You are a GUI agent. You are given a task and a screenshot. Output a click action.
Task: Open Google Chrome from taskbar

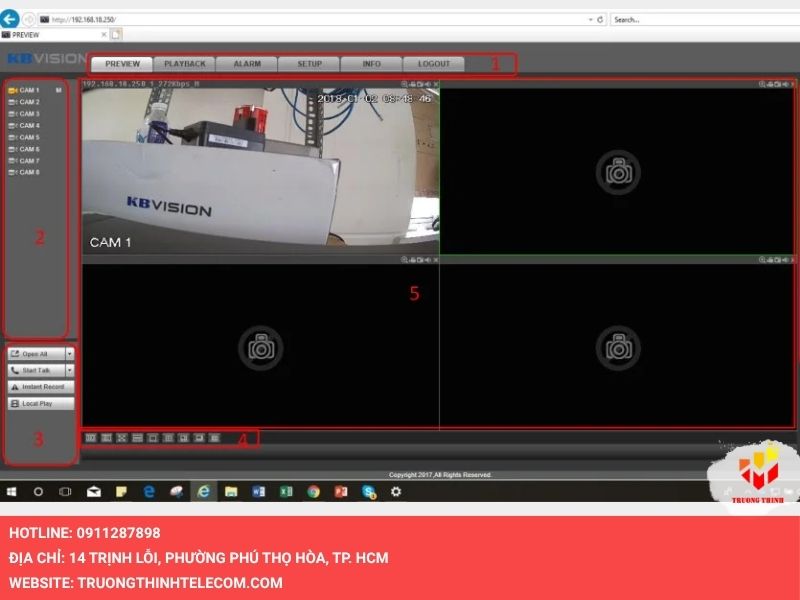coord(314,491)
